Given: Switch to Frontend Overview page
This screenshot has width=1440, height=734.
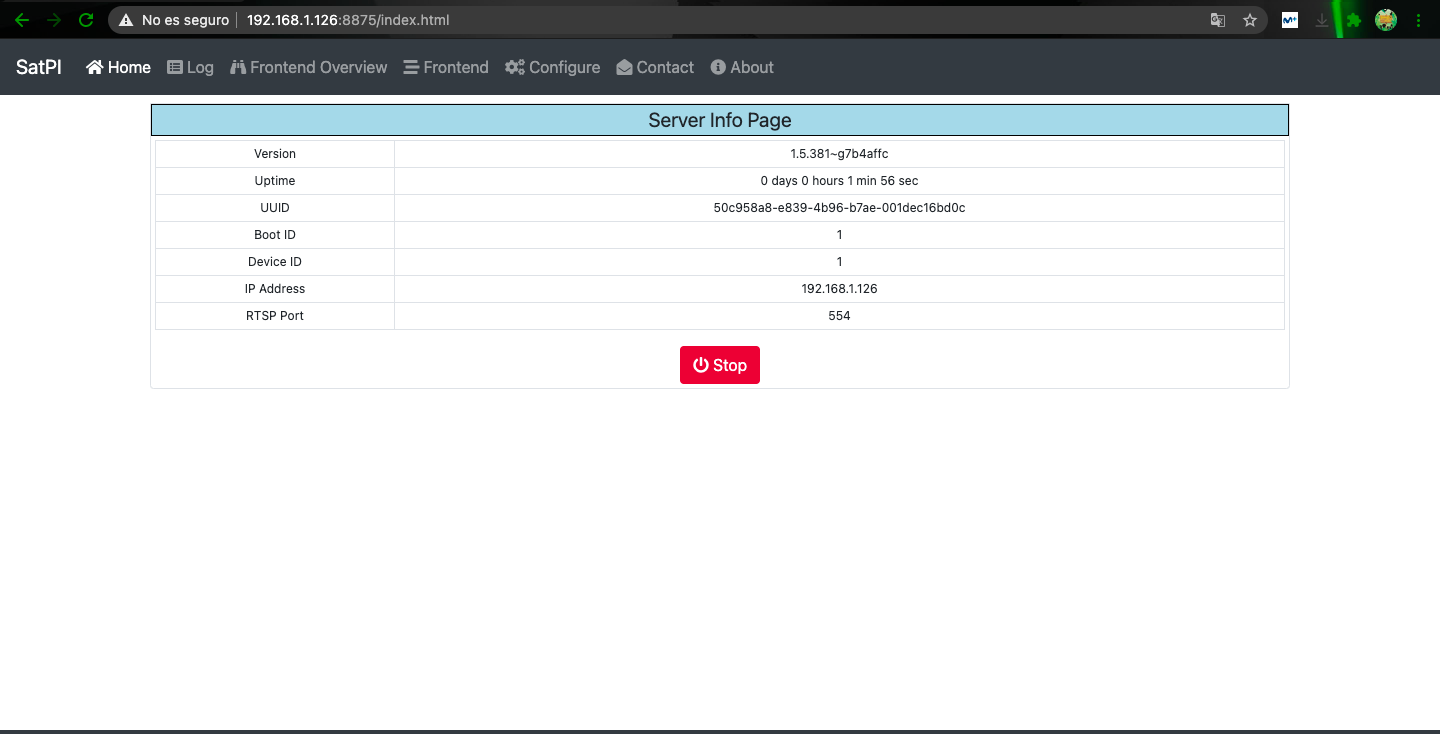Looking at the screenshot, I should tap(308, 67).
